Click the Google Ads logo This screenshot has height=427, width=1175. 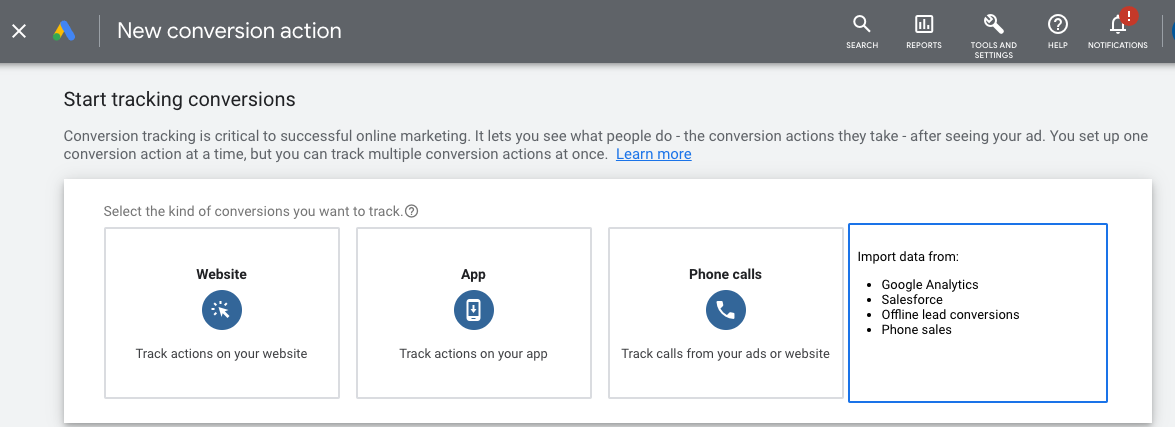click(x=65, y=31)
